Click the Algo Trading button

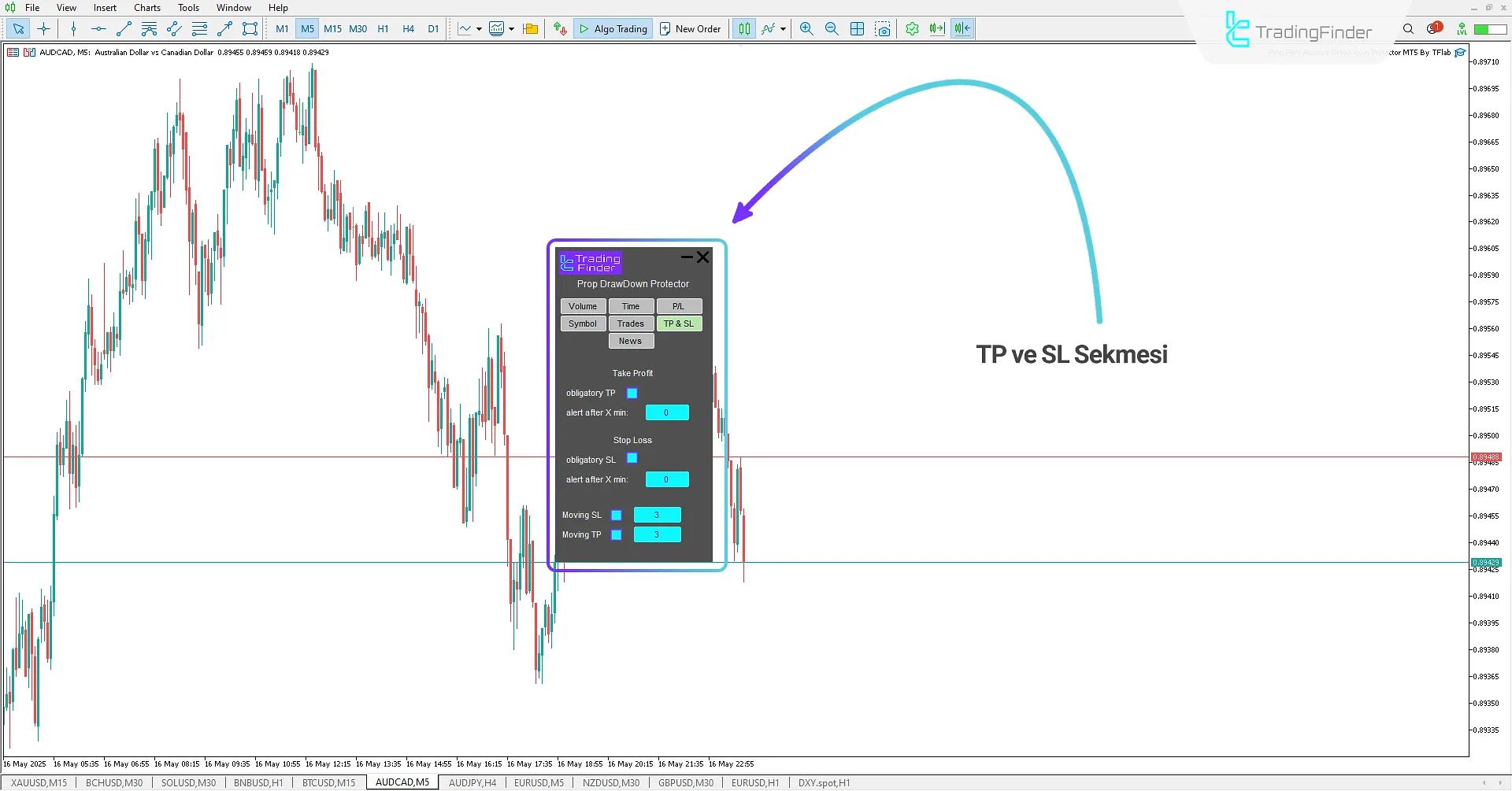click(x=613, y=28)
